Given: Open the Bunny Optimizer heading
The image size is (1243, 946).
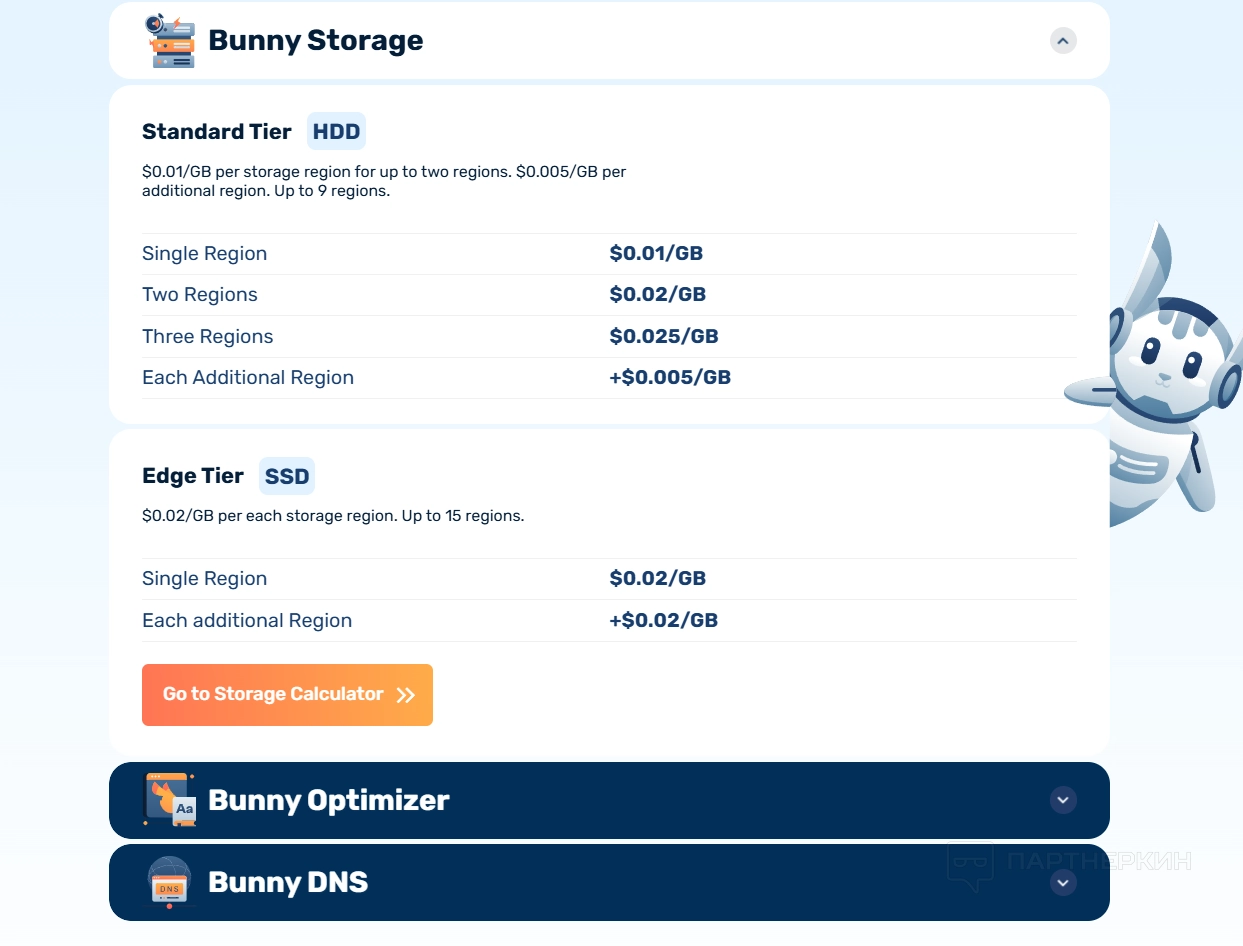Looking at the screenshot, I should [328, 801].
